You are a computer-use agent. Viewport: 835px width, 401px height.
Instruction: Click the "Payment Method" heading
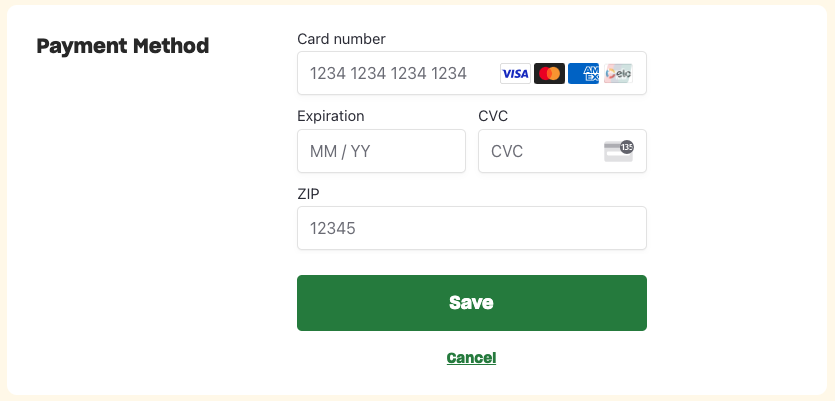pyautogui.click(x=123, y=46)
